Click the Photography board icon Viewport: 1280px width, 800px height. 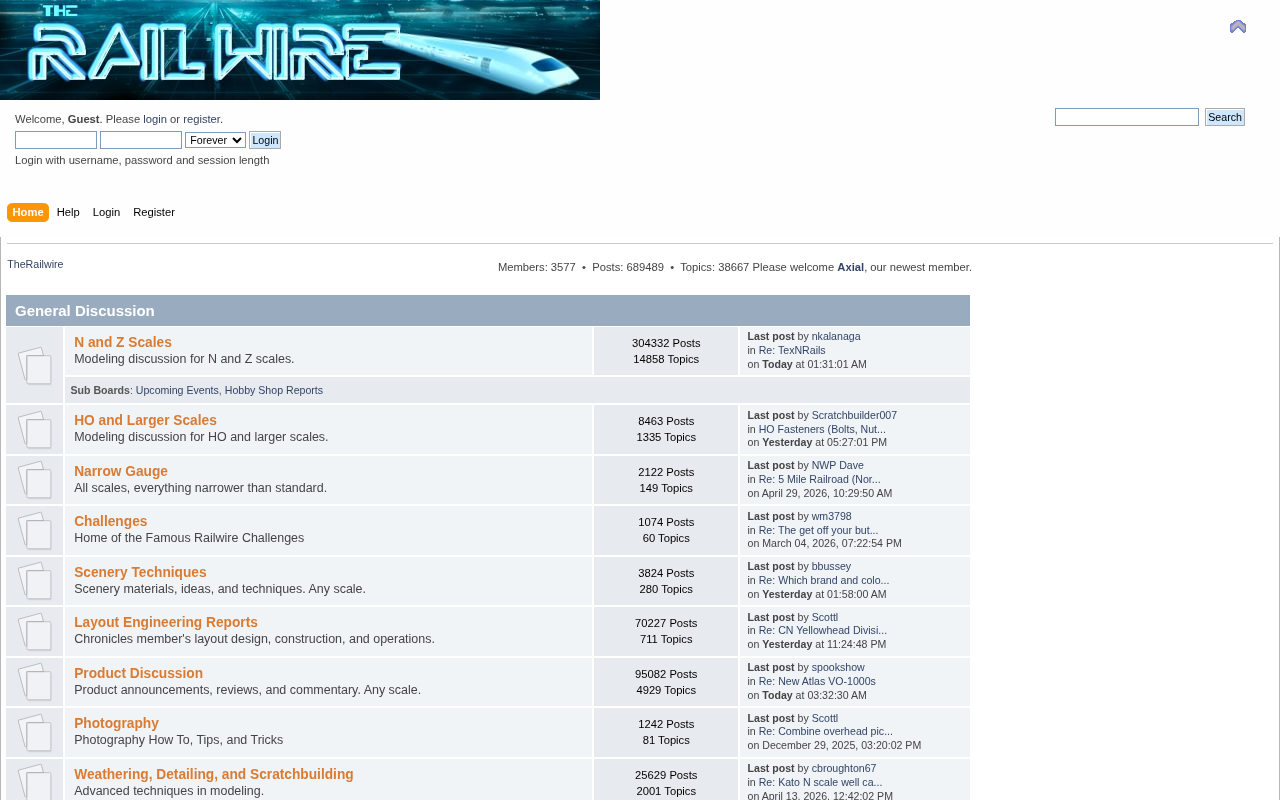pyautogui.click(x=35, y=733)
